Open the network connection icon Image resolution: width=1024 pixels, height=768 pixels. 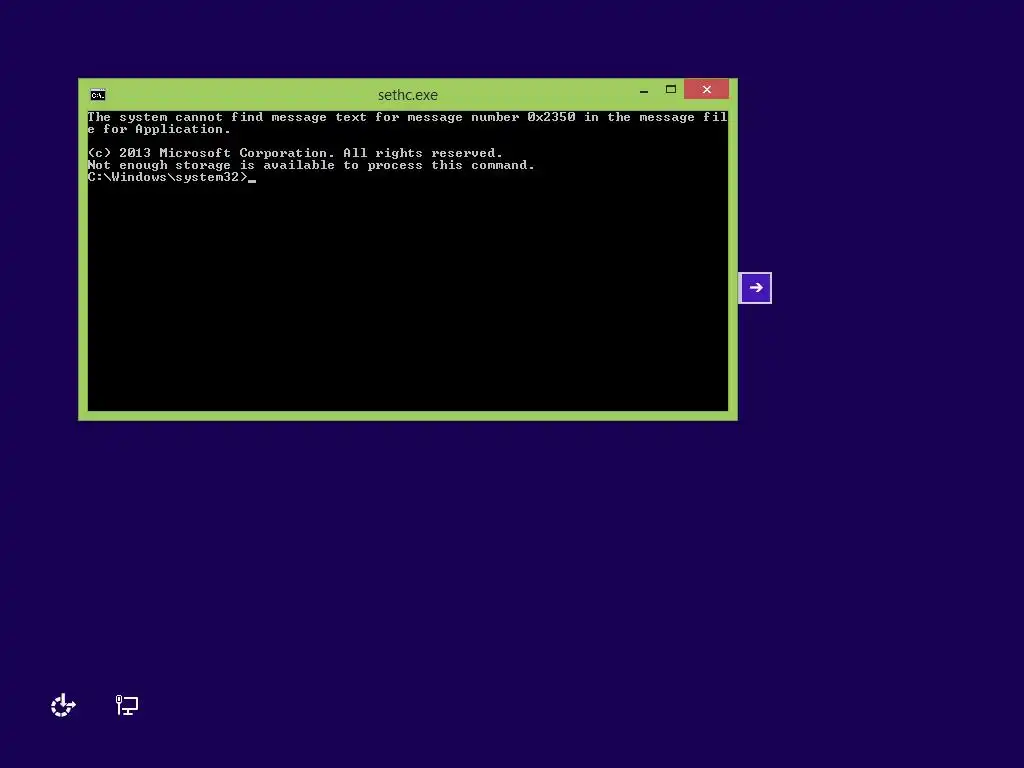[127, 705]
